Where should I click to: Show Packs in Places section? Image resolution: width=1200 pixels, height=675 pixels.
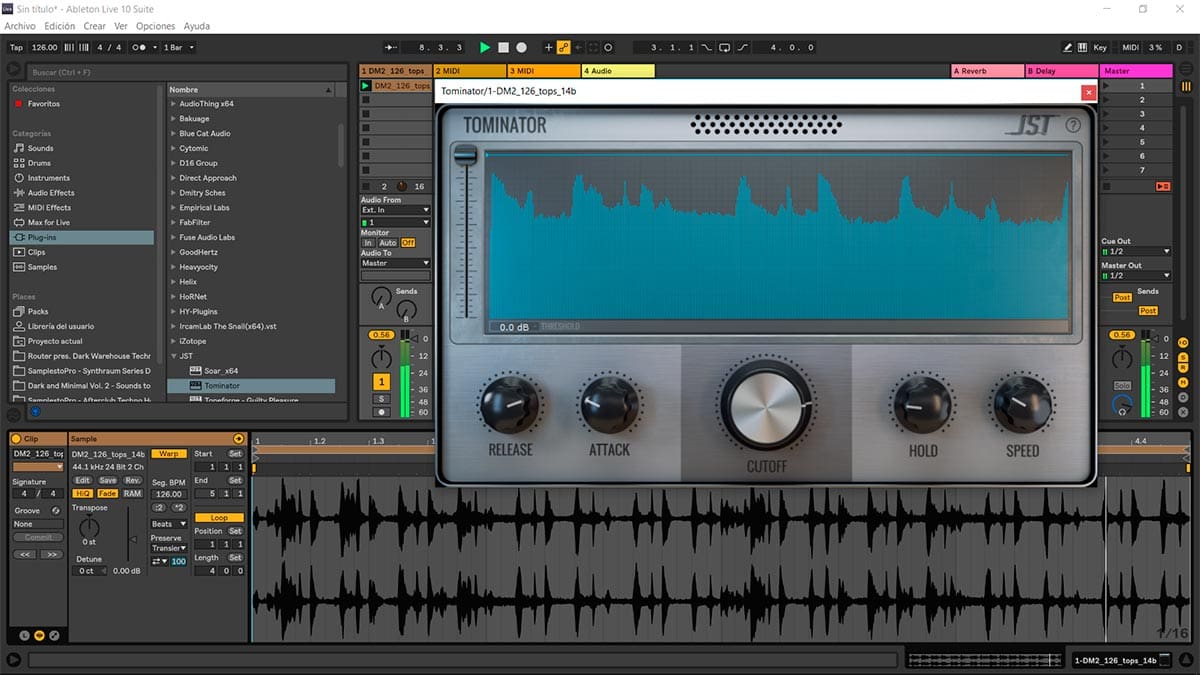37,311
